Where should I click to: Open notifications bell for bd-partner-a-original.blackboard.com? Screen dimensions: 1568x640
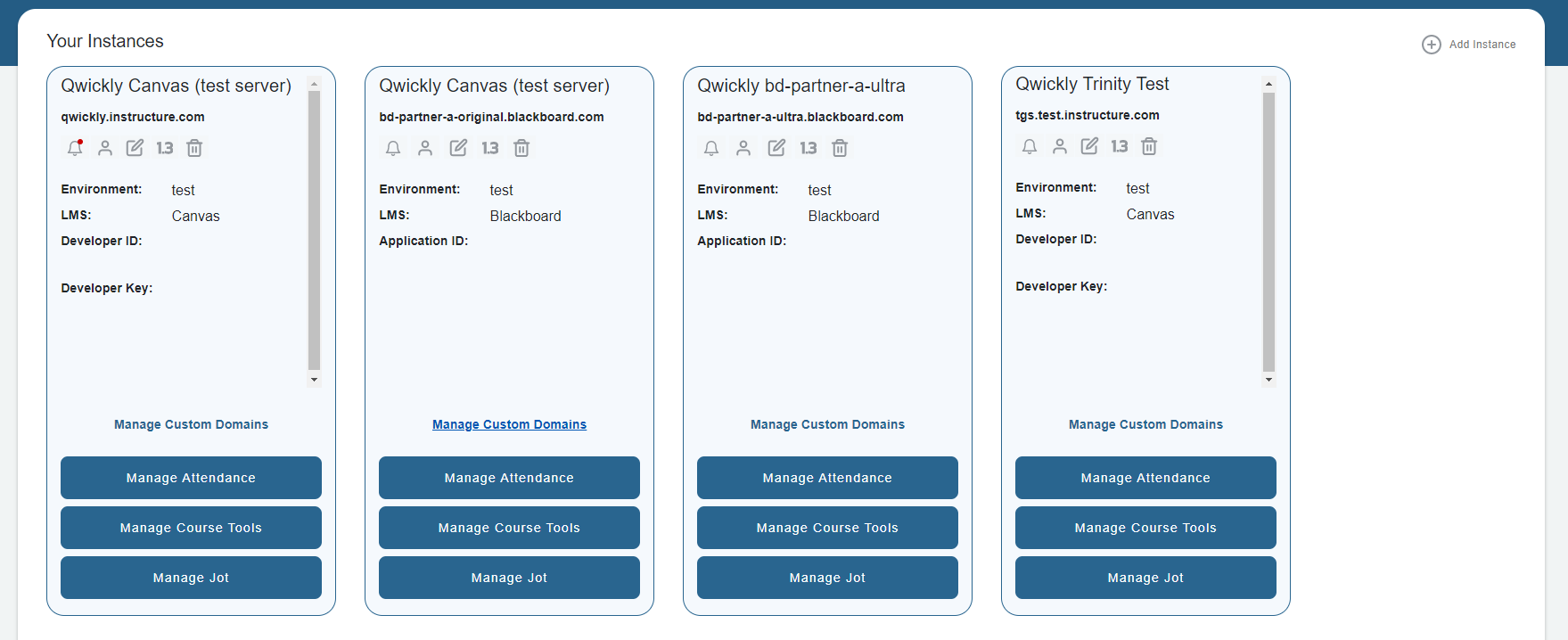[393, 148]
